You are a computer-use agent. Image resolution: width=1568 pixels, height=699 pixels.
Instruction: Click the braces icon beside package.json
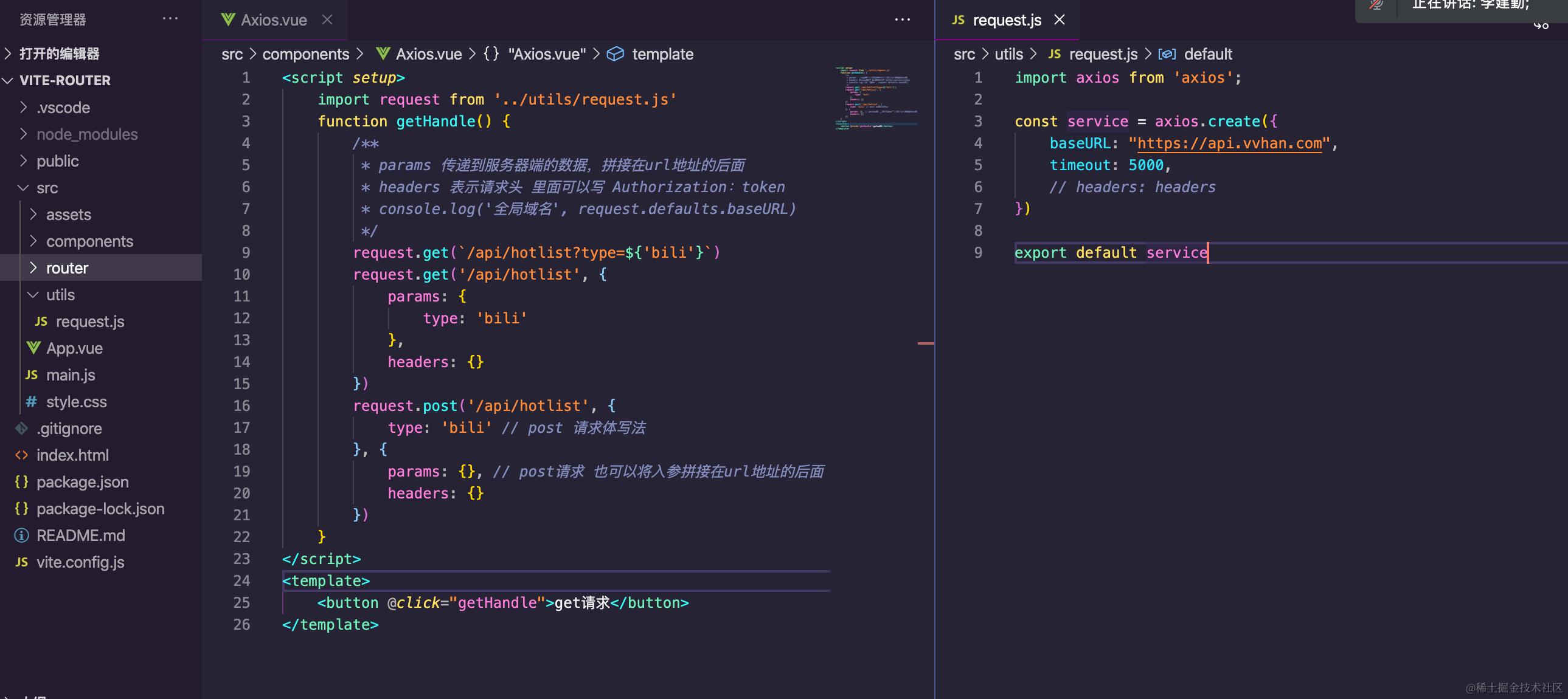tap(22, 482)
